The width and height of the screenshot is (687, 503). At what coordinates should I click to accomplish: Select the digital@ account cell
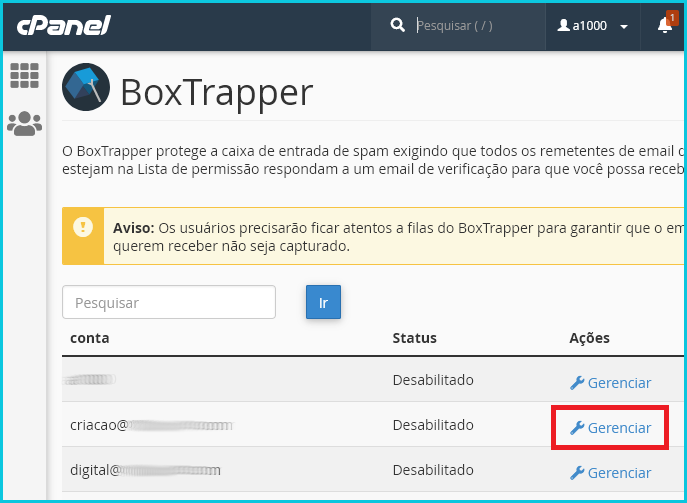click(145, 470)
